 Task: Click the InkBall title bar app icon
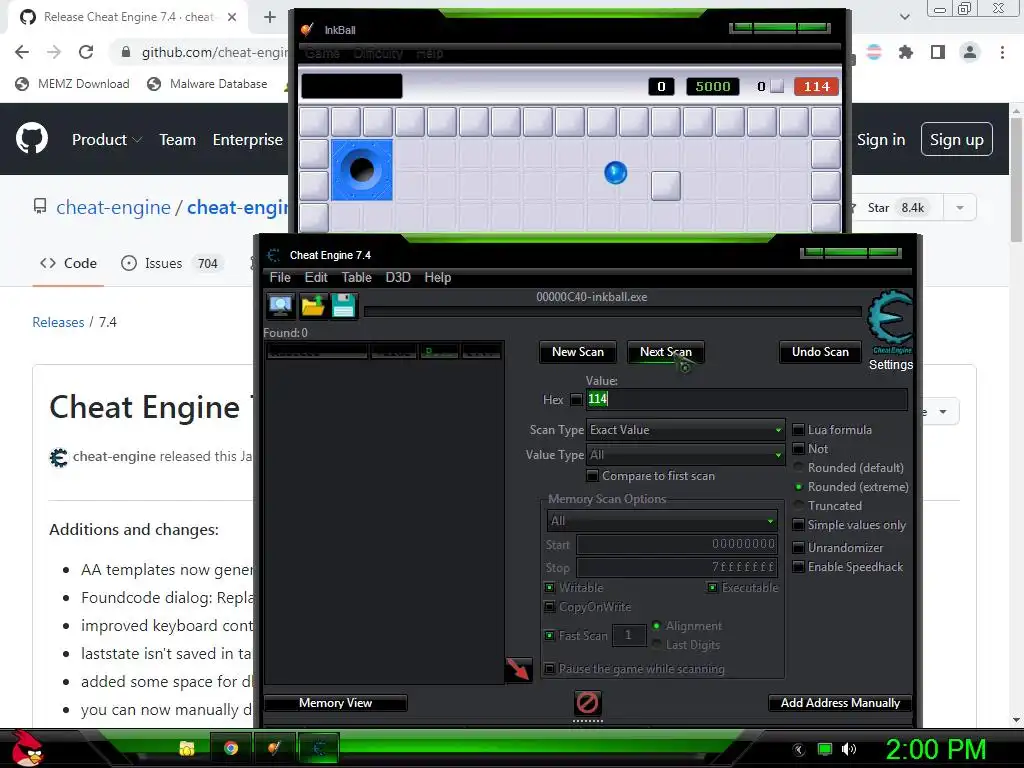(x=308, y=29)
